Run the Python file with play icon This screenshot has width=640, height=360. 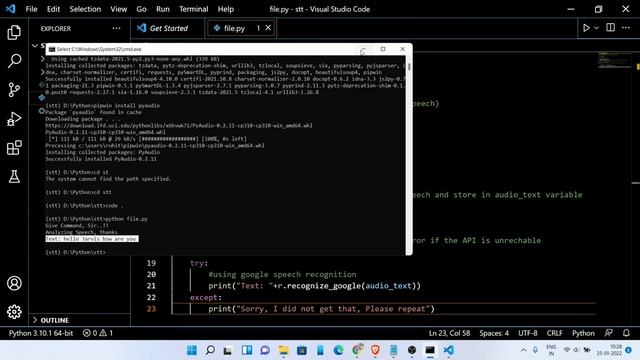pos(586,28)
